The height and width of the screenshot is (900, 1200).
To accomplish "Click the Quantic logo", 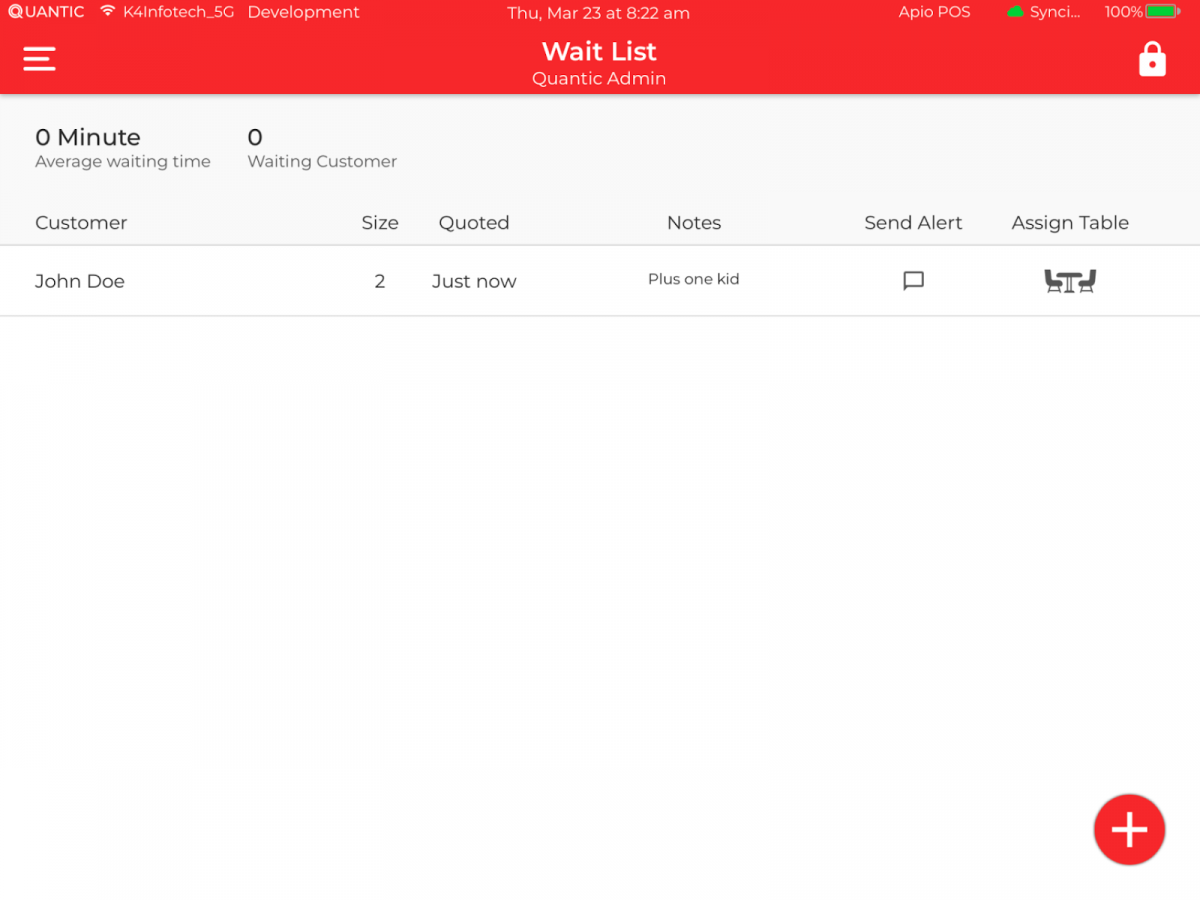I will pos(45,12).
